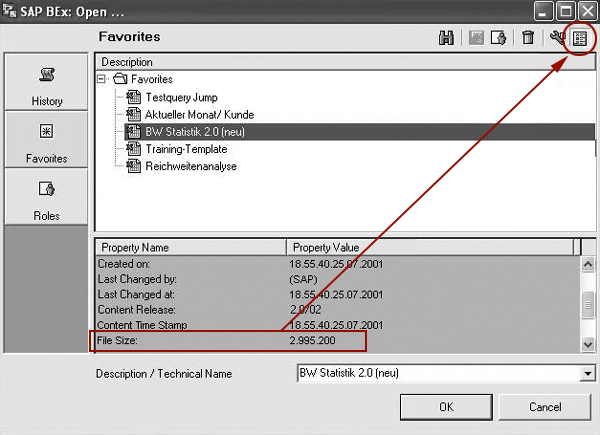The image size is (600, 435).
Task: Click the Testquery Jump workbook icon
Action: (x=134, y=97)
